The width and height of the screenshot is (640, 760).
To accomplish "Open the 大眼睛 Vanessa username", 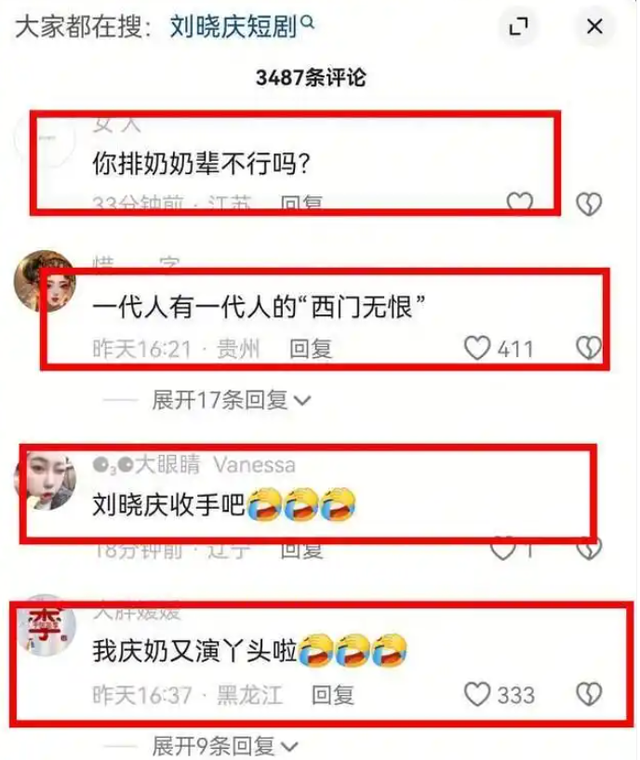I will pos(194,464).
